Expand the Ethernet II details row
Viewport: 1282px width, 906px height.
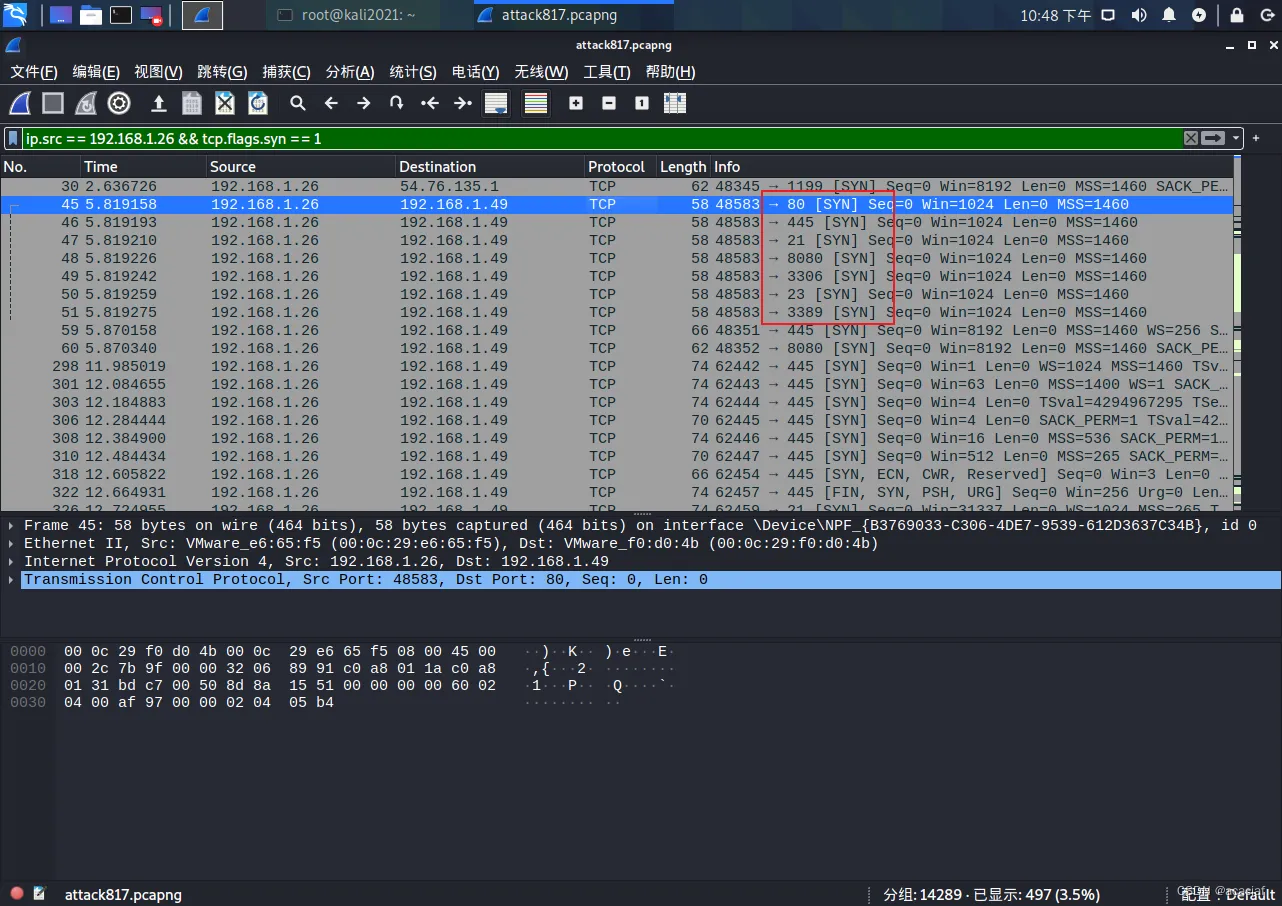(11, 543)
